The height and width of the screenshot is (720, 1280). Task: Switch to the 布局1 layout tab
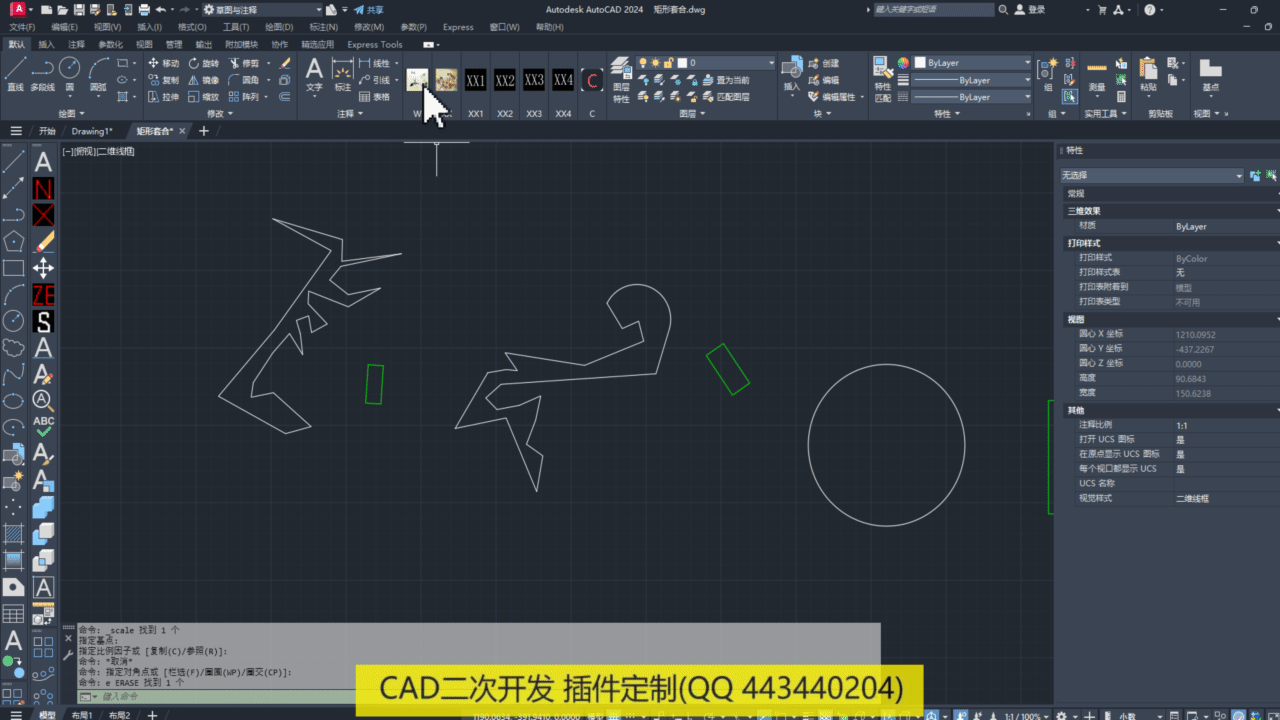click(x=81, y=715)
